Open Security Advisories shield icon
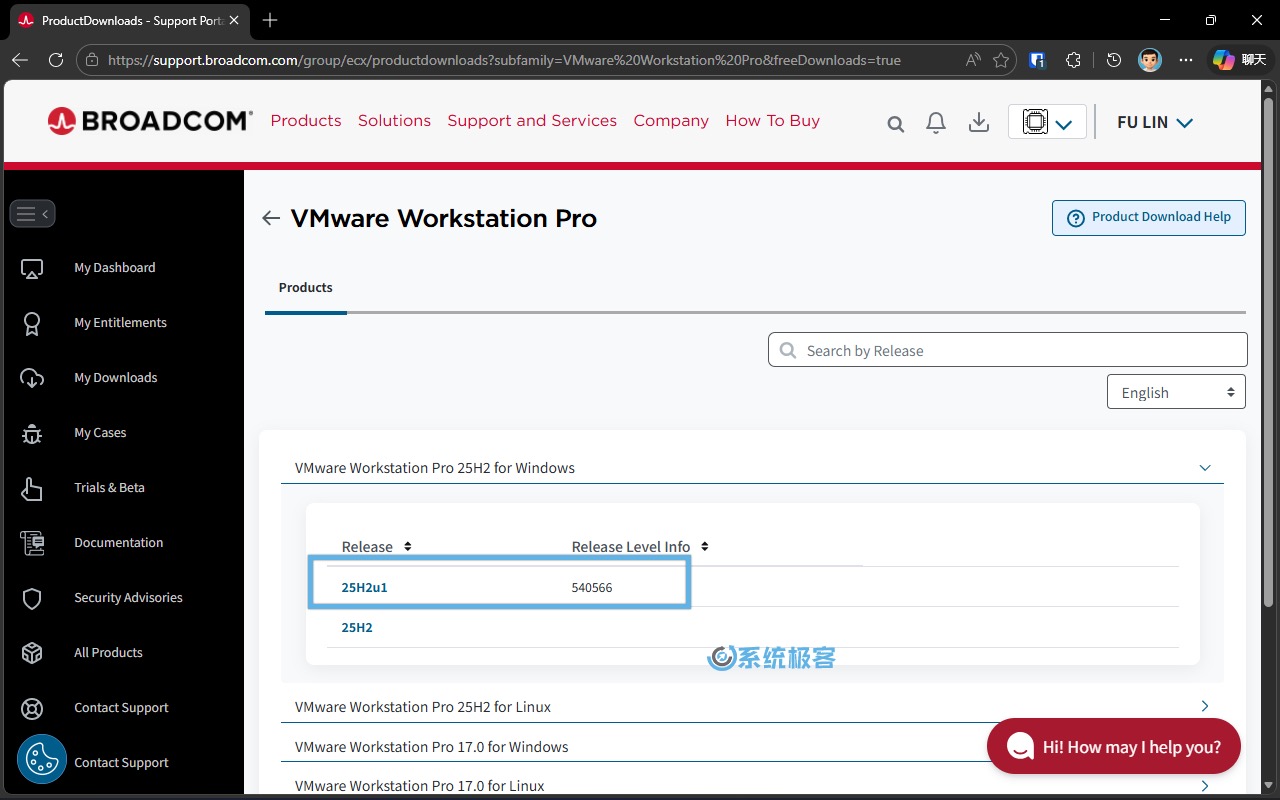1280x800 pixels. pos(32,598)
